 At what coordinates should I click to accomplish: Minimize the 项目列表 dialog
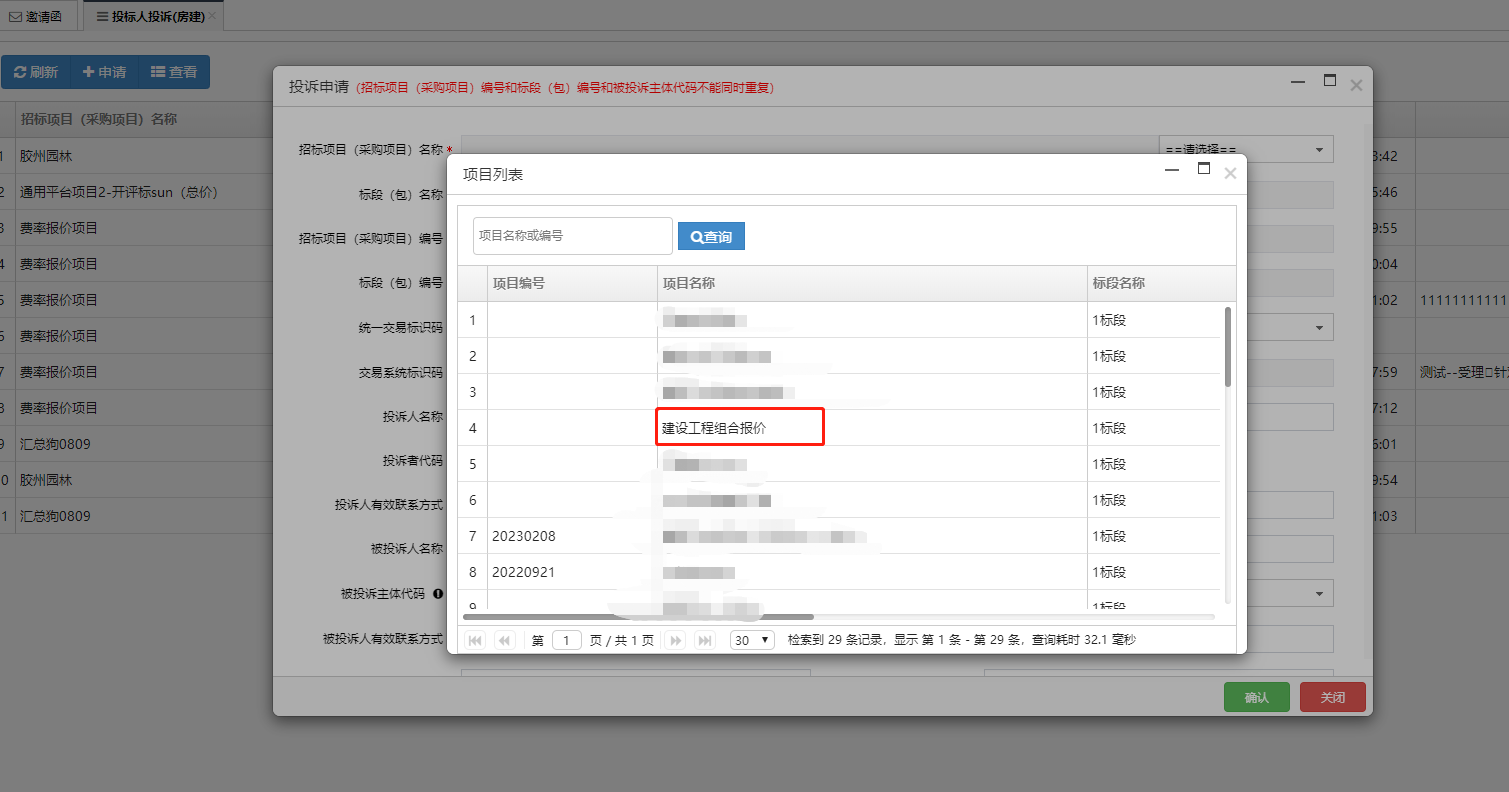(1172, 172)
